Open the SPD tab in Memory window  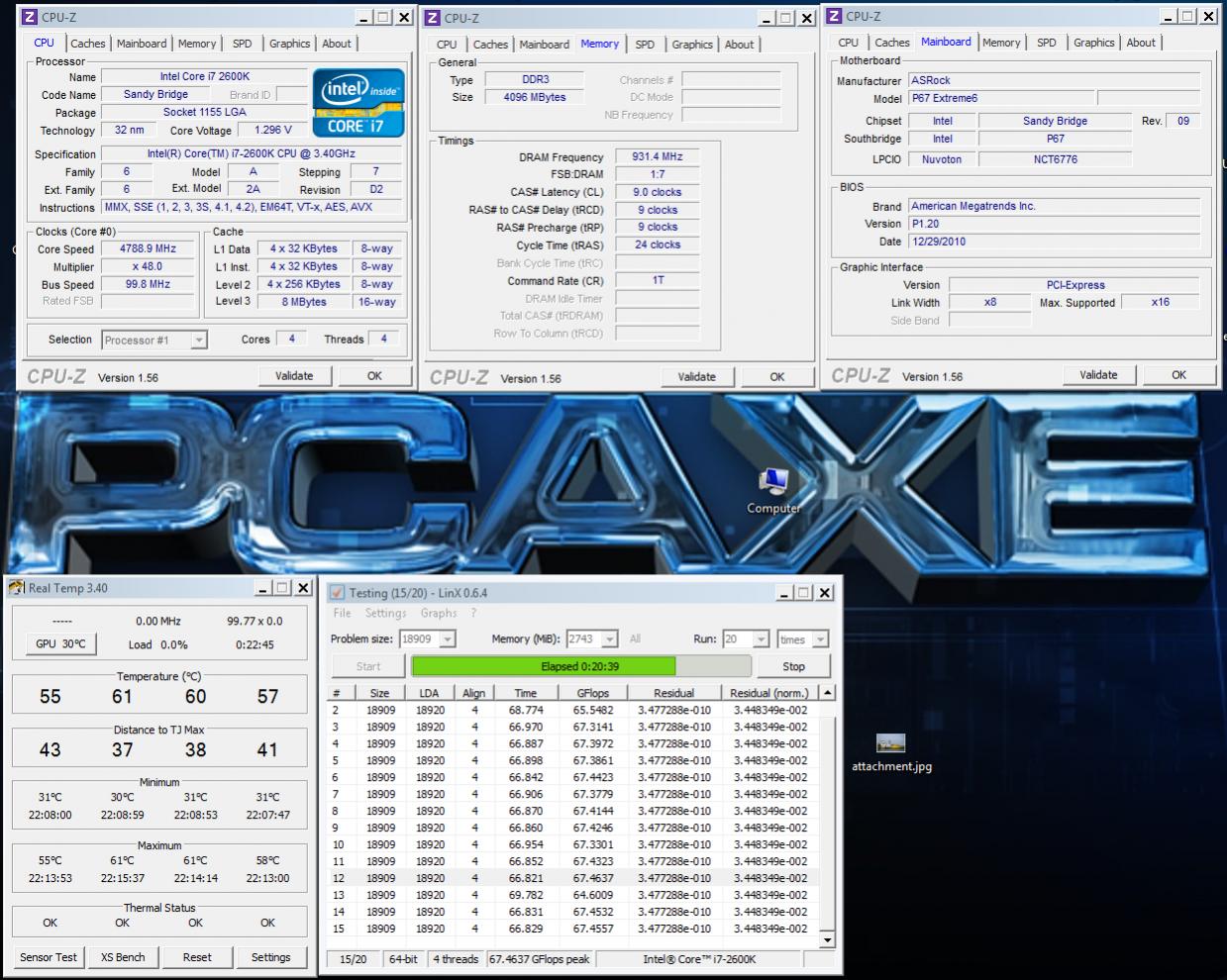point(645,45)
